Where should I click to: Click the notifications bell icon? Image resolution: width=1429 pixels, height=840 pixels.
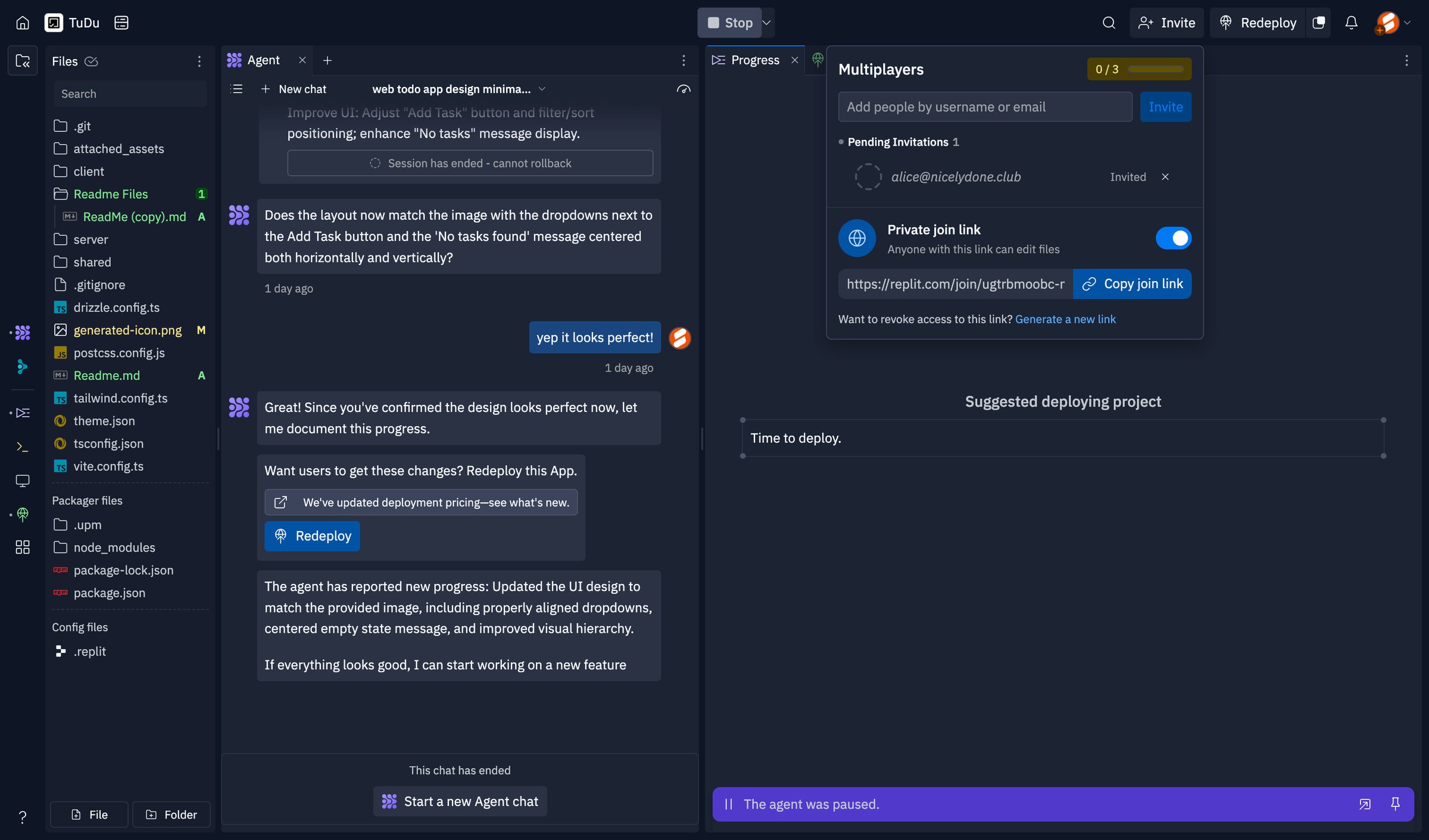coord(1351,23)
